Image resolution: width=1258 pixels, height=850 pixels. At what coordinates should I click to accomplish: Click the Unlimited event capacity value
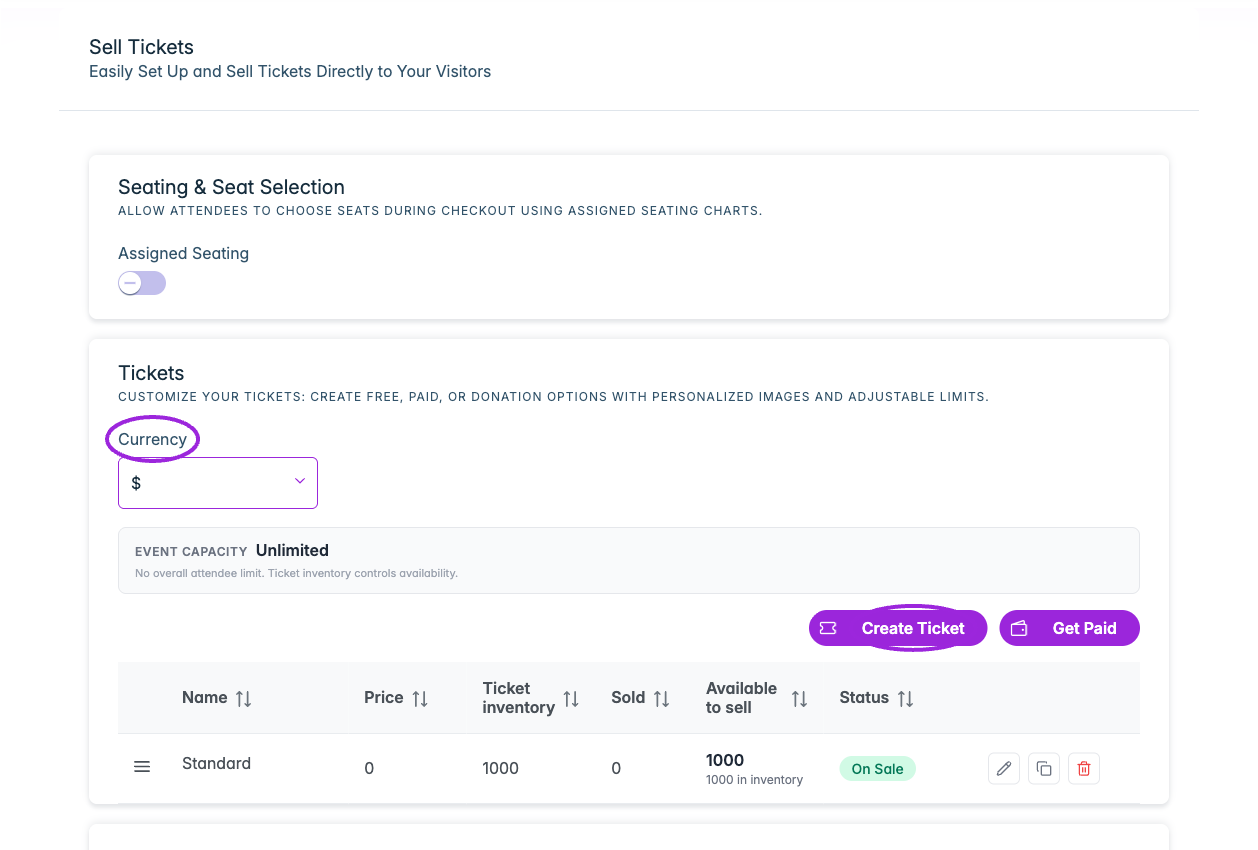pyautogui.click(x=292, y=550)
